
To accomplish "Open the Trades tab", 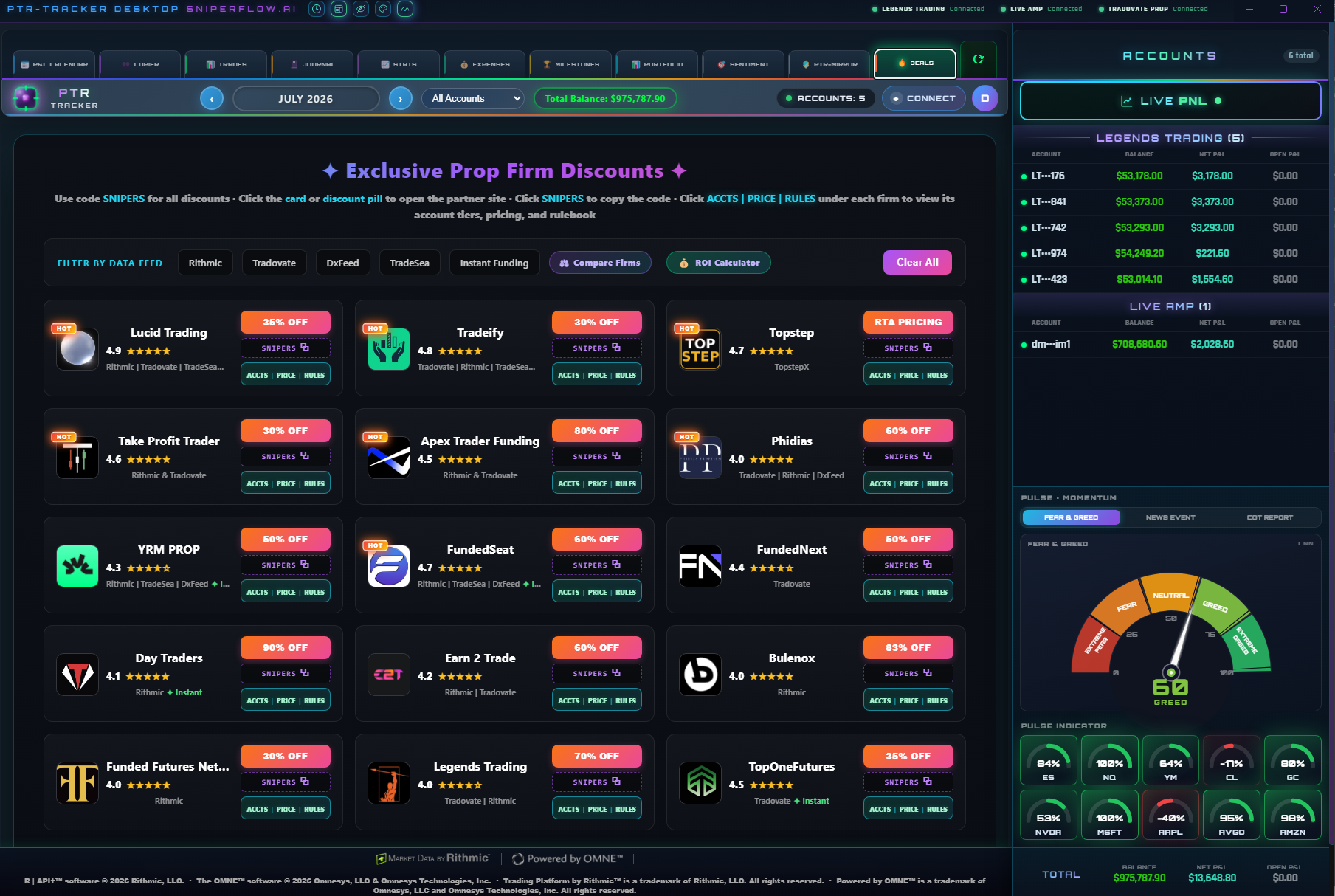I will (x=227, y=64).
